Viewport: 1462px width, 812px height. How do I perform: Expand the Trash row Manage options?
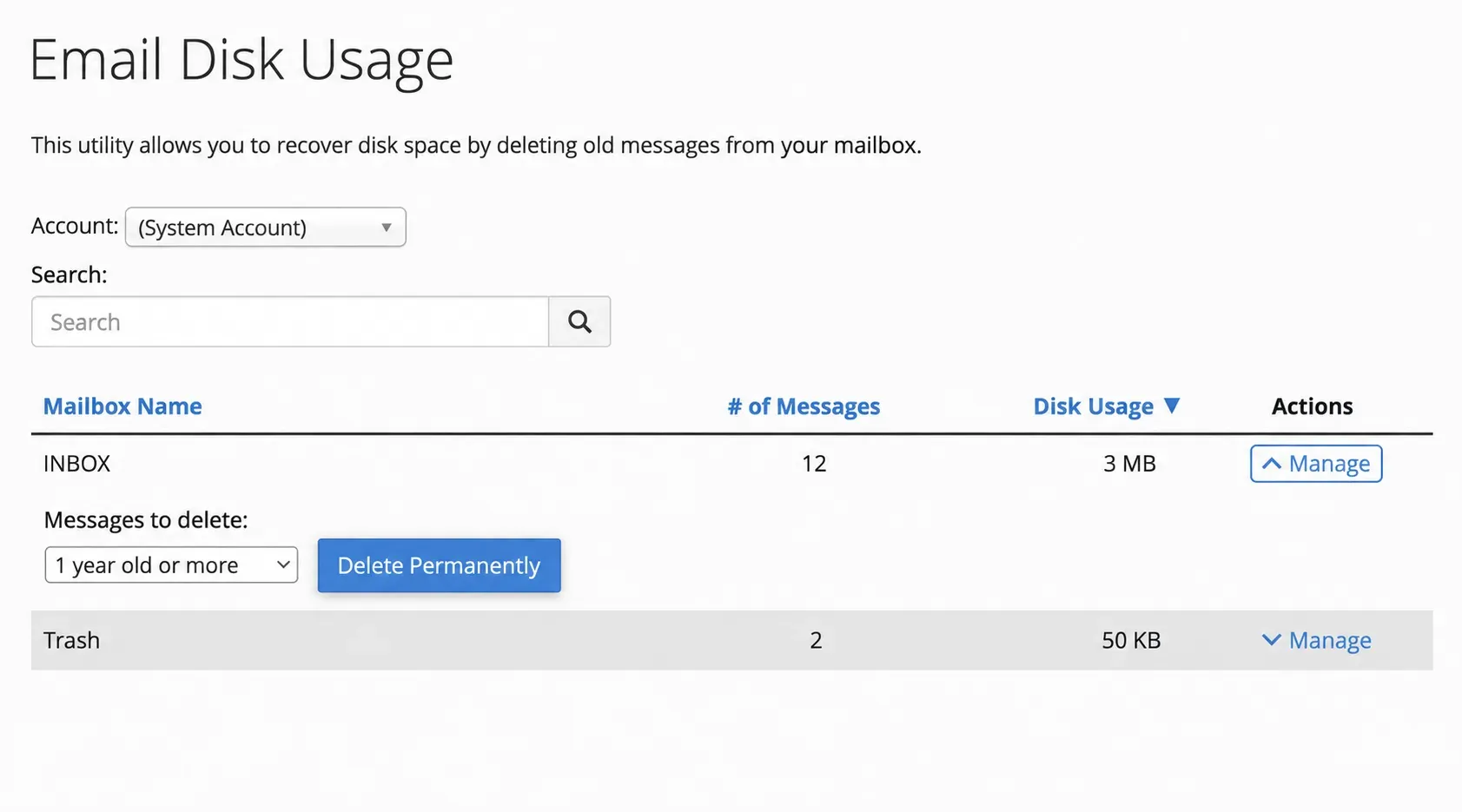pyautogui.click(x=1316, y=641)
